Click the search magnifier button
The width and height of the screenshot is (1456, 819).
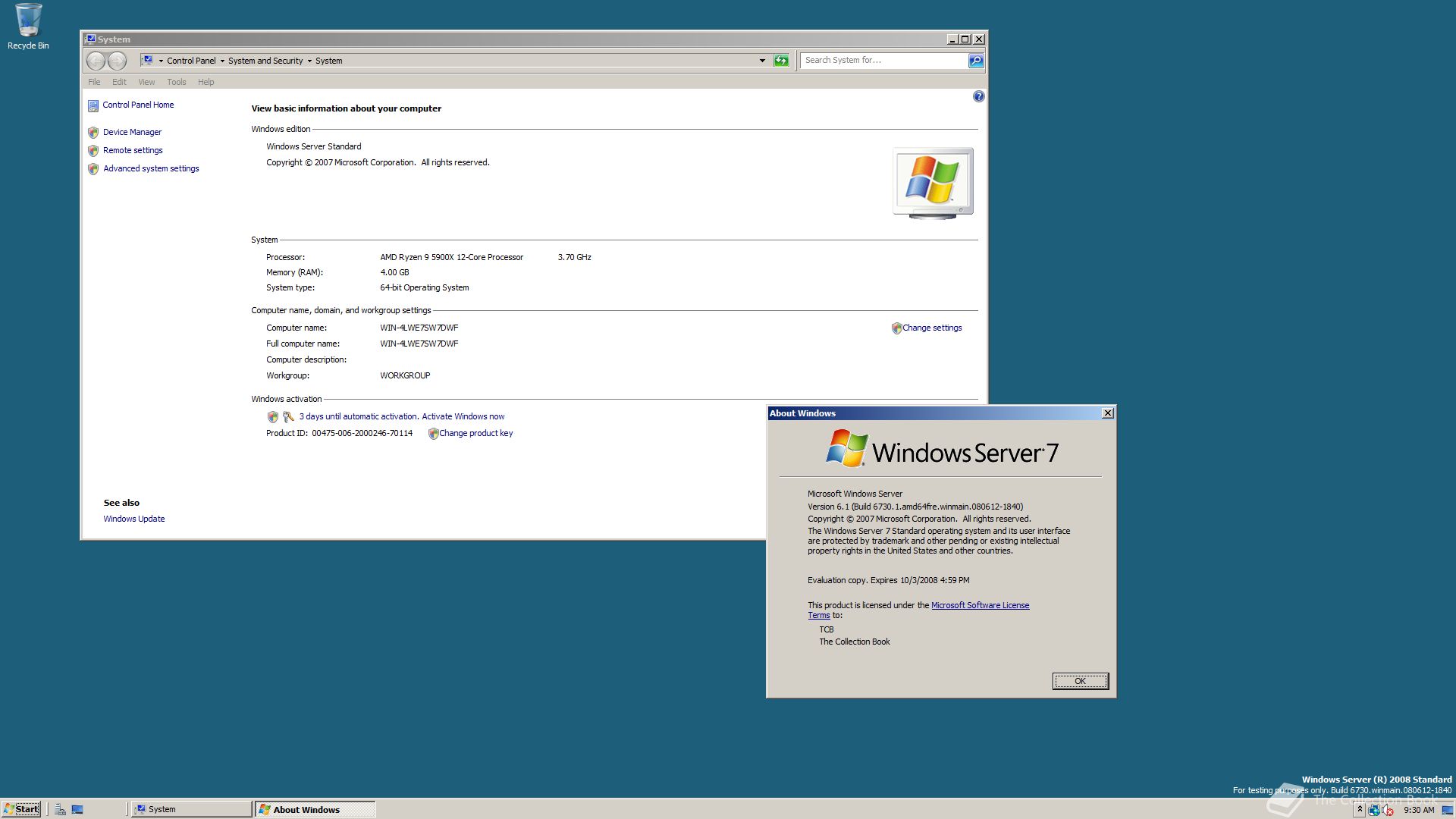(976, 61)
